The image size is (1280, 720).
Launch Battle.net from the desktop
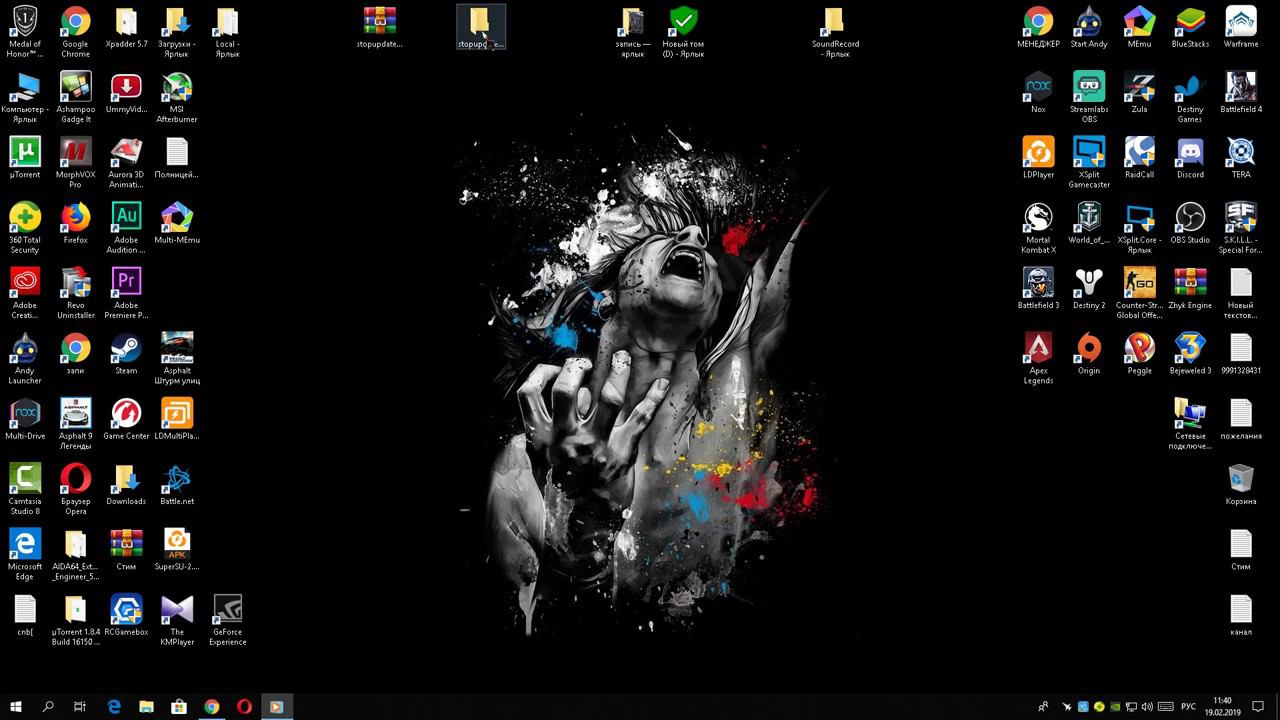[x=177, y=484]
